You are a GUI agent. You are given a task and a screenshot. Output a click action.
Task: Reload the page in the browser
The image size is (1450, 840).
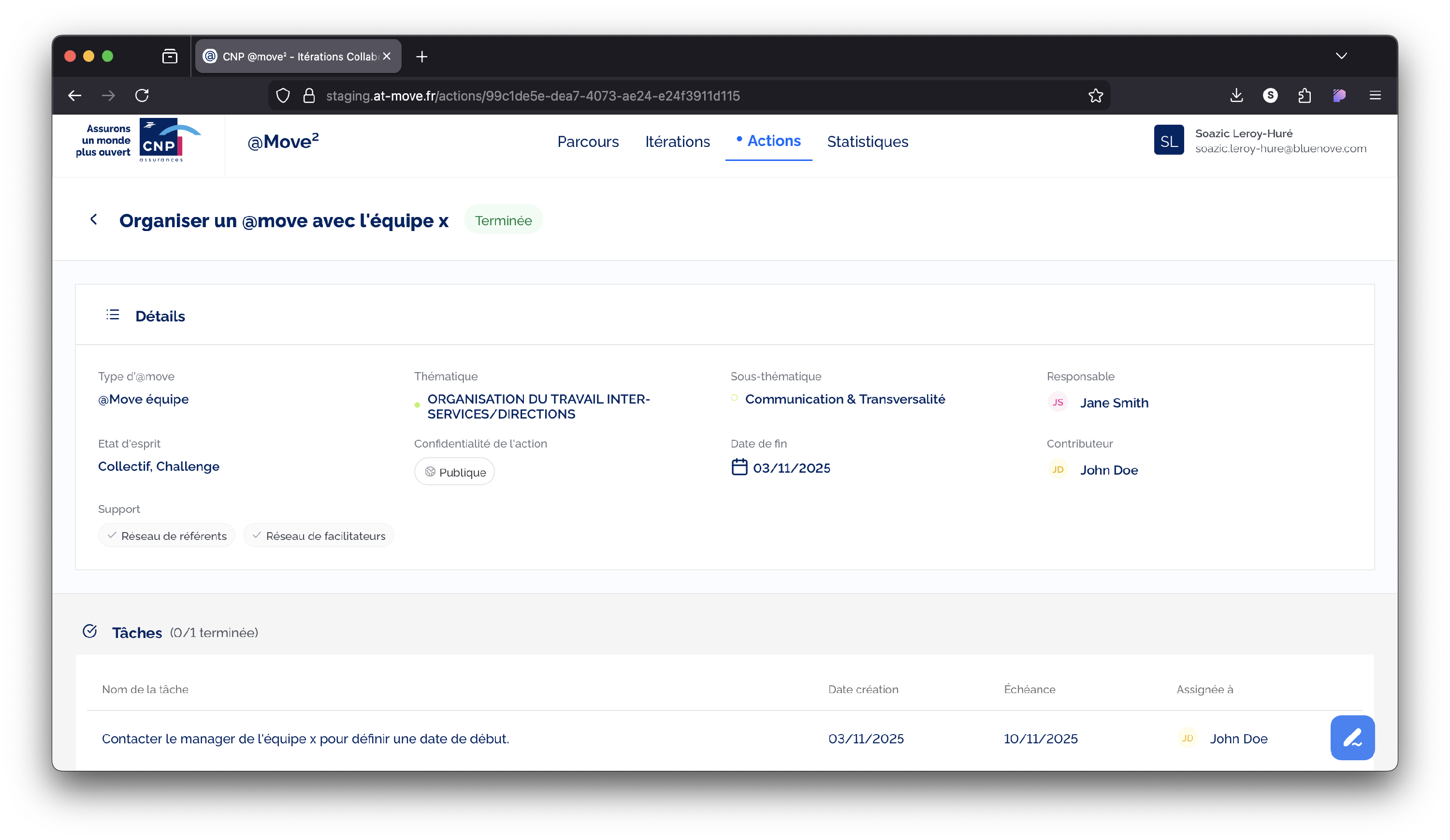(142, 96)
